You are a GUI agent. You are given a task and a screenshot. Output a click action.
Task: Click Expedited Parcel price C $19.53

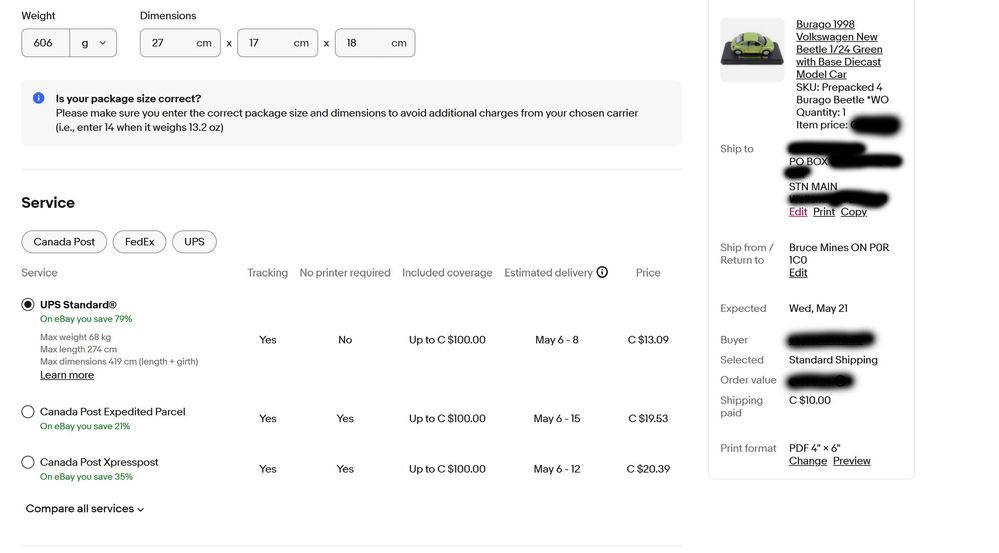tap(648, 418)
